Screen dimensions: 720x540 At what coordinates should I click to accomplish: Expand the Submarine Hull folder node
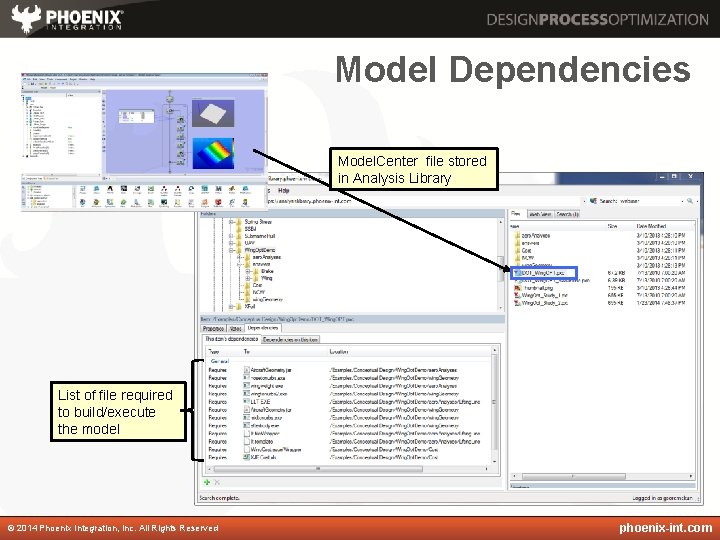(x=232, y=236)
